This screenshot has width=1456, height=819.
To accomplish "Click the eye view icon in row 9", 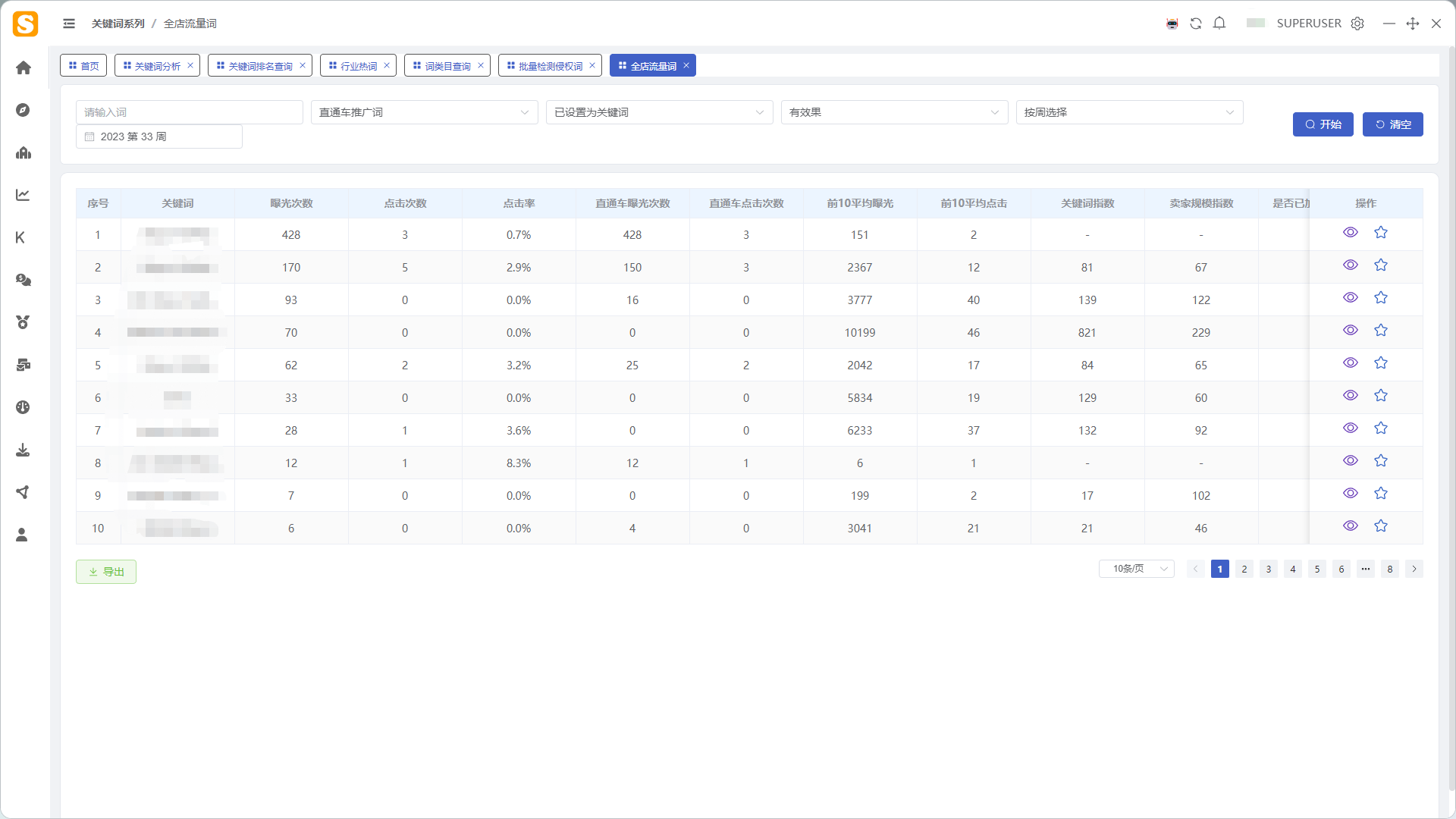I will (1351, 493).
